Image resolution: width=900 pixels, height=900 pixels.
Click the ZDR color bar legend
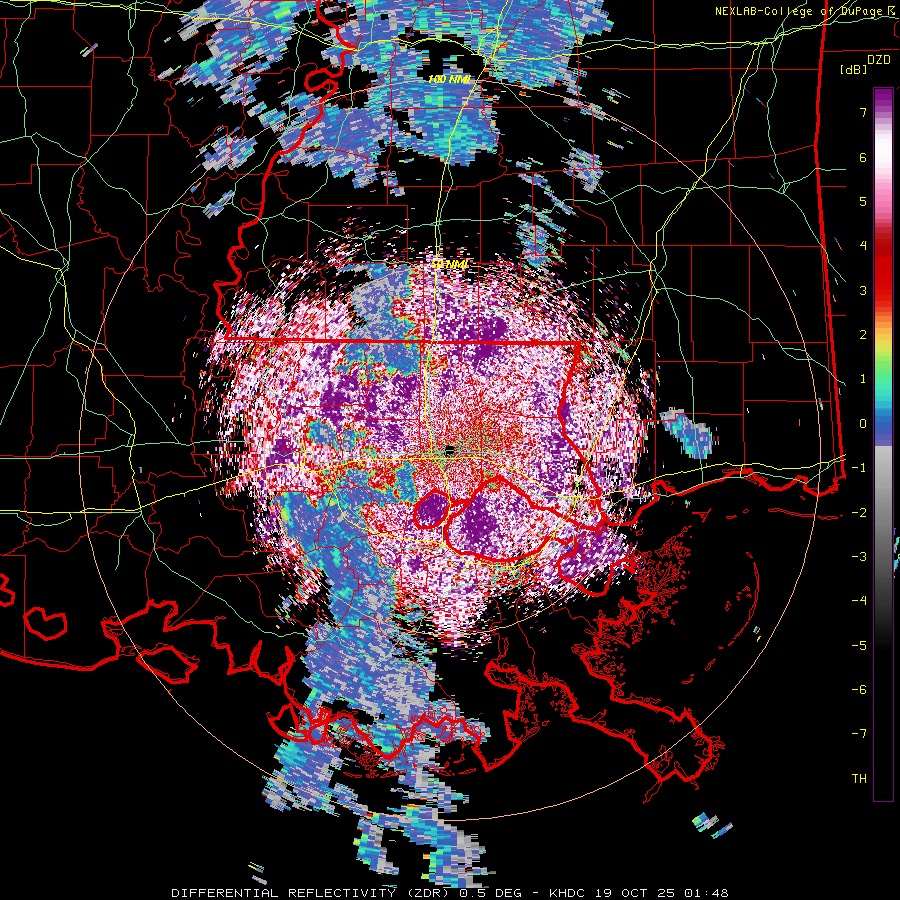[x=883, y=445]
